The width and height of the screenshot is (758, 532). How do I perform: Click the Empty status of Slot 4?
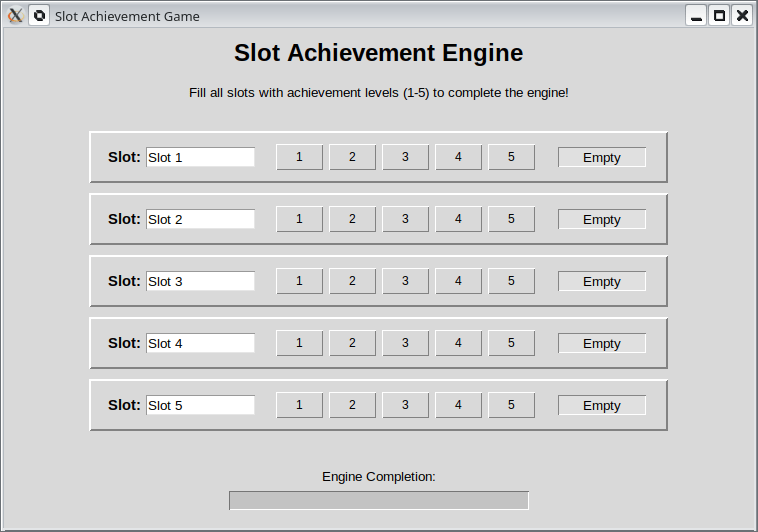[x=601, y=343]
